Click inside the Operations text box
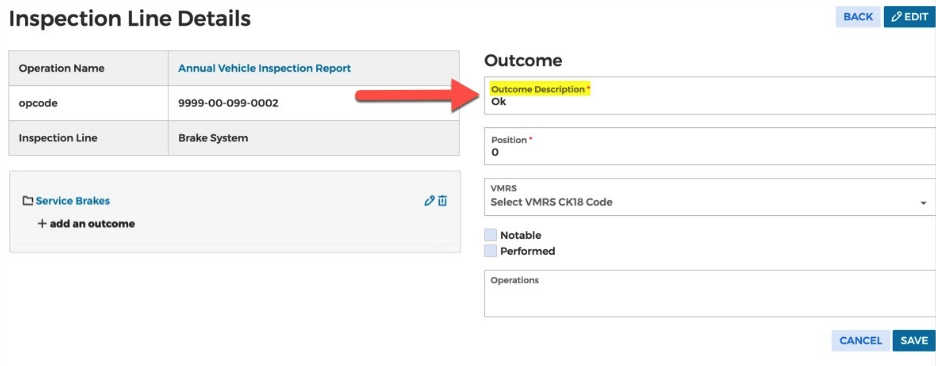The width and height of the screenshot is (936, 366). tap(710, 293)
